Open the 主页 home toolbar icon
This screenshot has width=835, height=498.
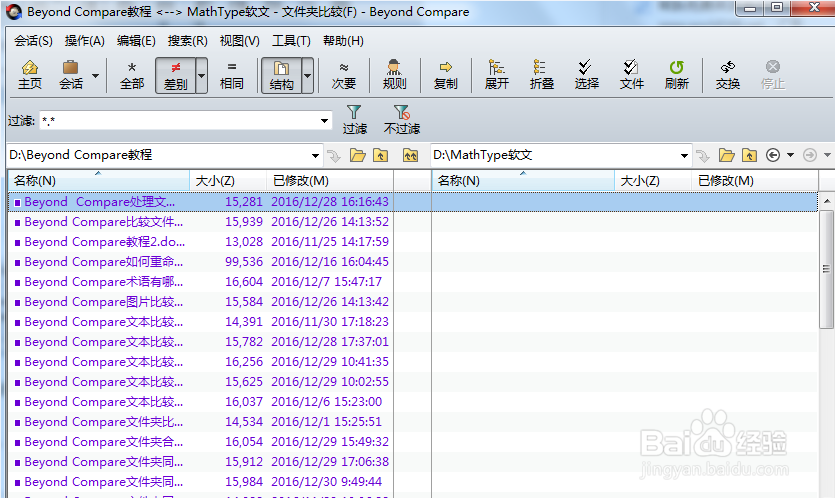click(x=30, y=75)
